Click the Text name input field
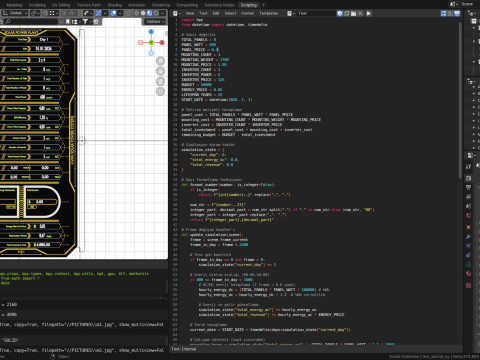 coord(317,13)
